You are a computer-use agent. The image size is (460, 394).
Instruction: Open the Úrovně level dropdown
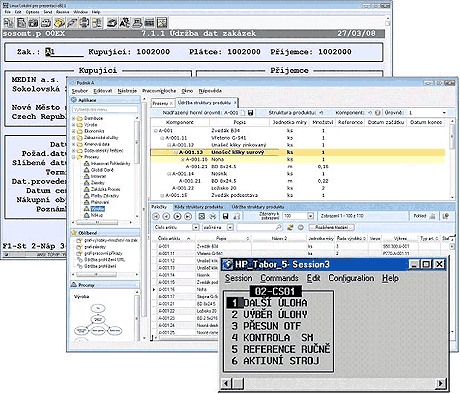[x=444, y=113]
